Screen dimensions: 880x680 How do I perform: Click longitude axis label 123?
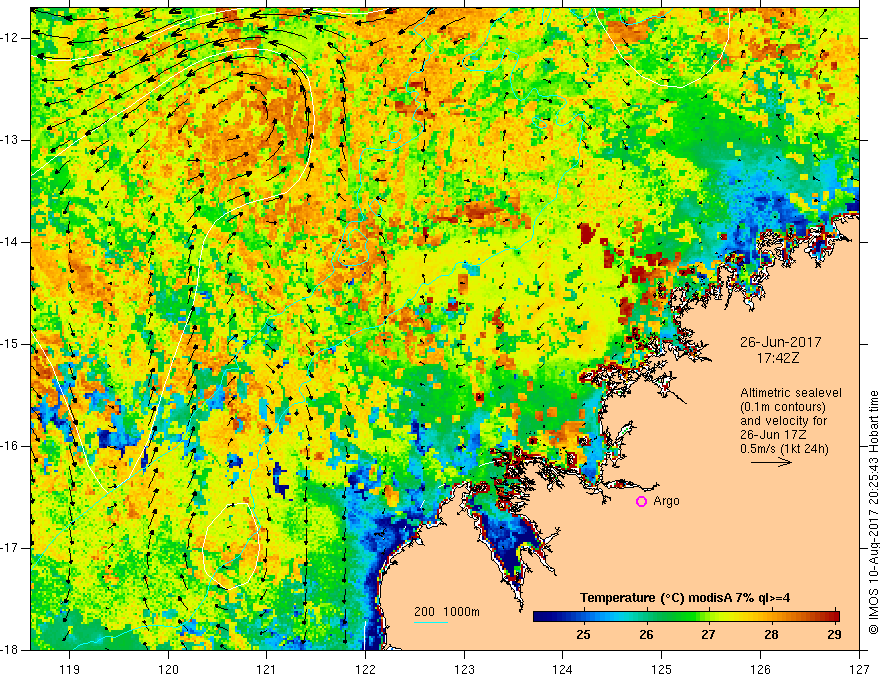[x=464, y=668]
